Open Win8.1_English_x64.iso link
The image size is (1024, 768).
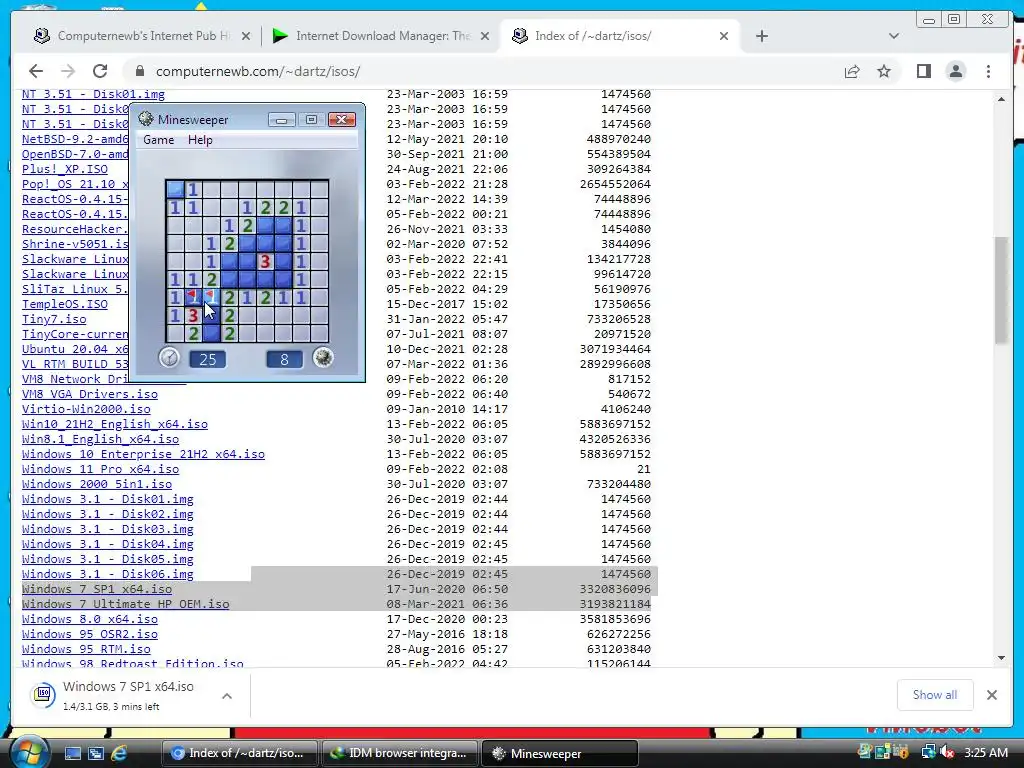point(100,440)
